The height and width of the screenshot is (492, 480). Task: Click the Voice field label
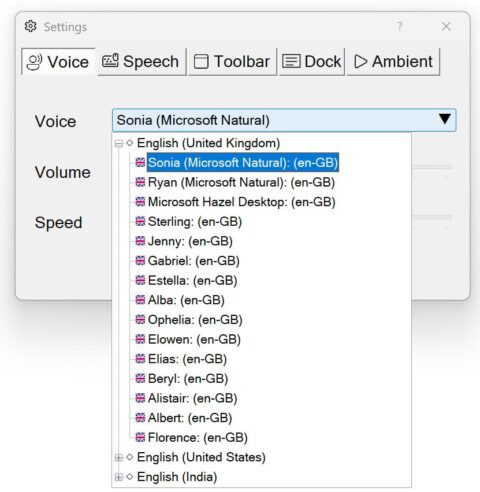pyautogui.click(x=55, y=121)
